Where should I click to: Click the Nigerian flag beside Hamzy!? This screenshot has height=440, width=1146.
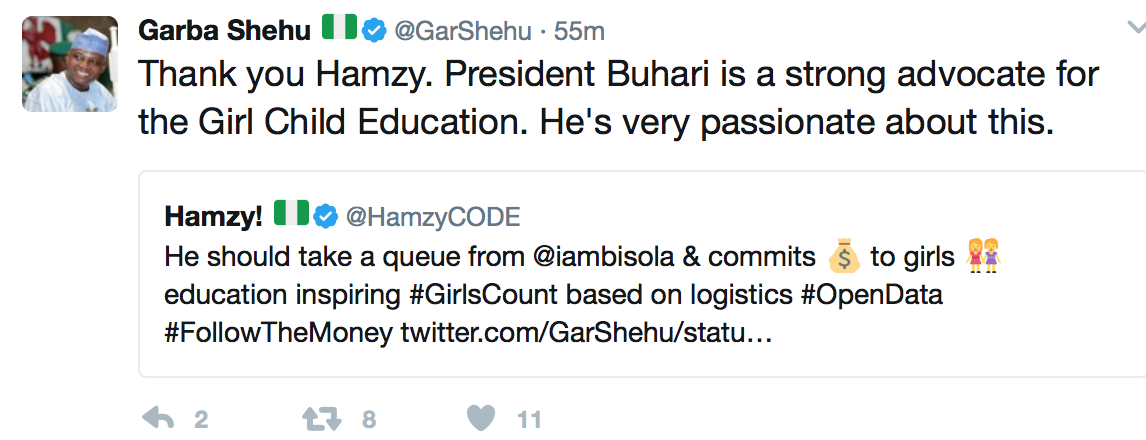coord(292,215)
